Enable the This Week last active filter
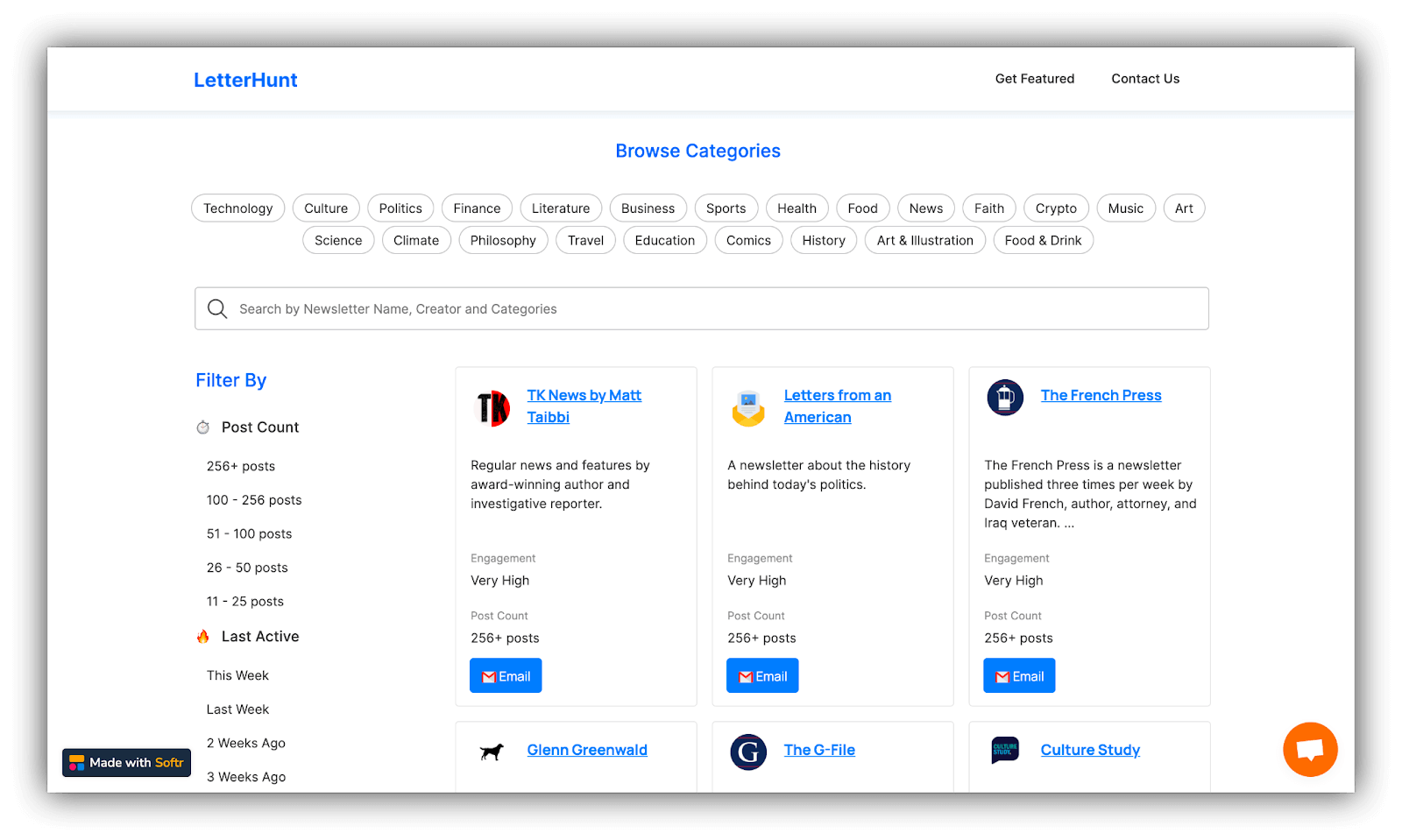 (237, 674)
